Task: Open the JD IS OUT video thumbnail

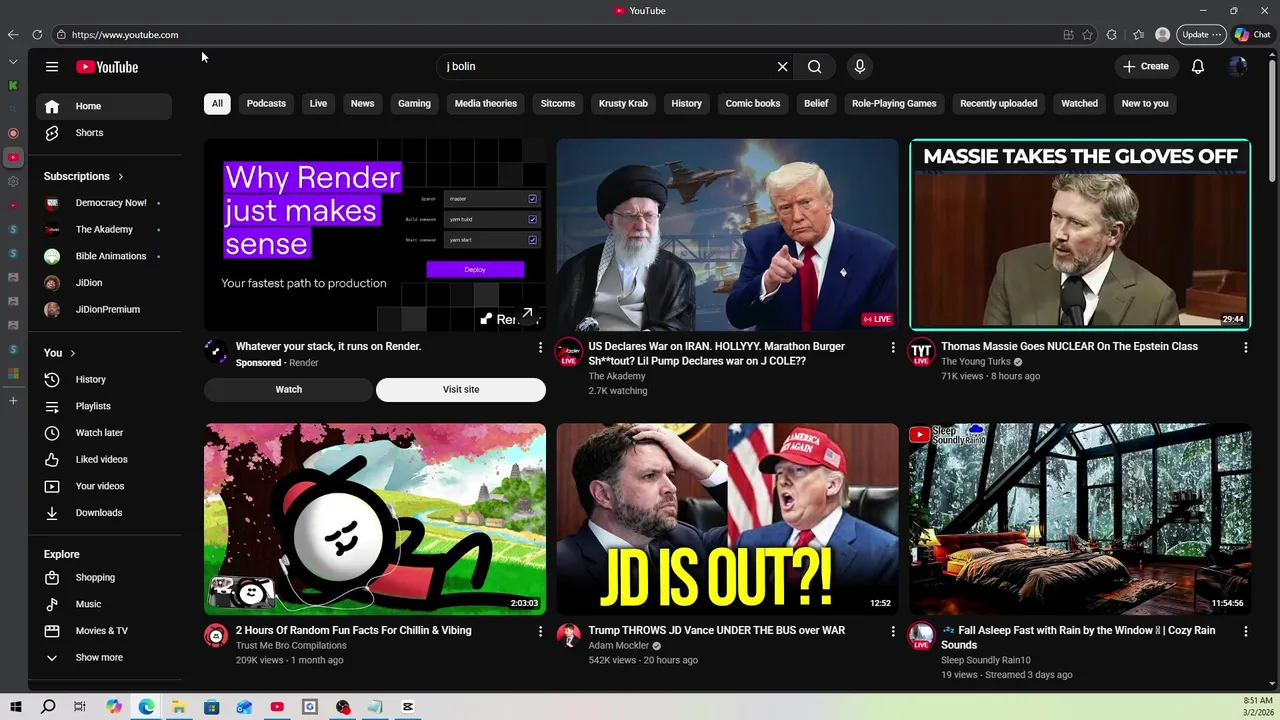Action: click(x=728, y=519)
